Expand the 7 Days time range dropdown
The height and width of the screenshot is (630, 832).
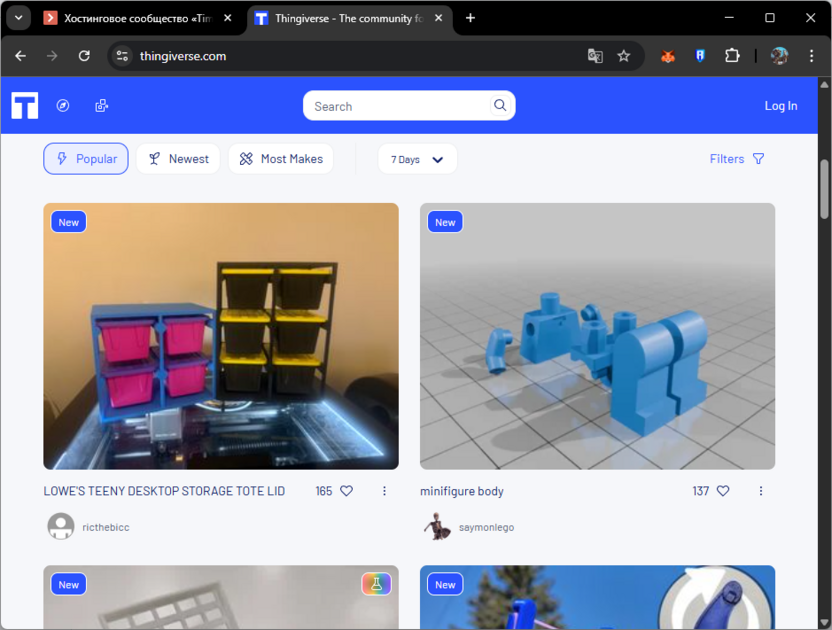point(417,159)
